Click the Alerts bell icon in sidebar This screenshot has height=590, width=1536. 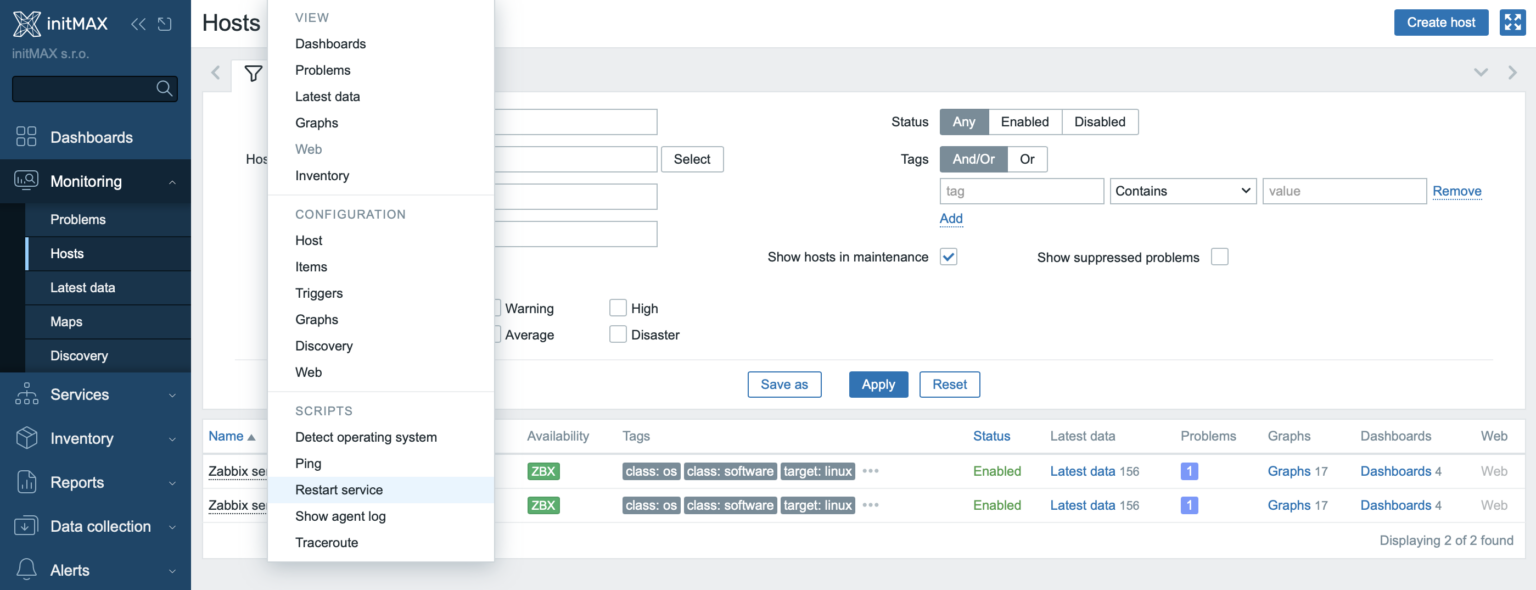click(x=27, y=570)
